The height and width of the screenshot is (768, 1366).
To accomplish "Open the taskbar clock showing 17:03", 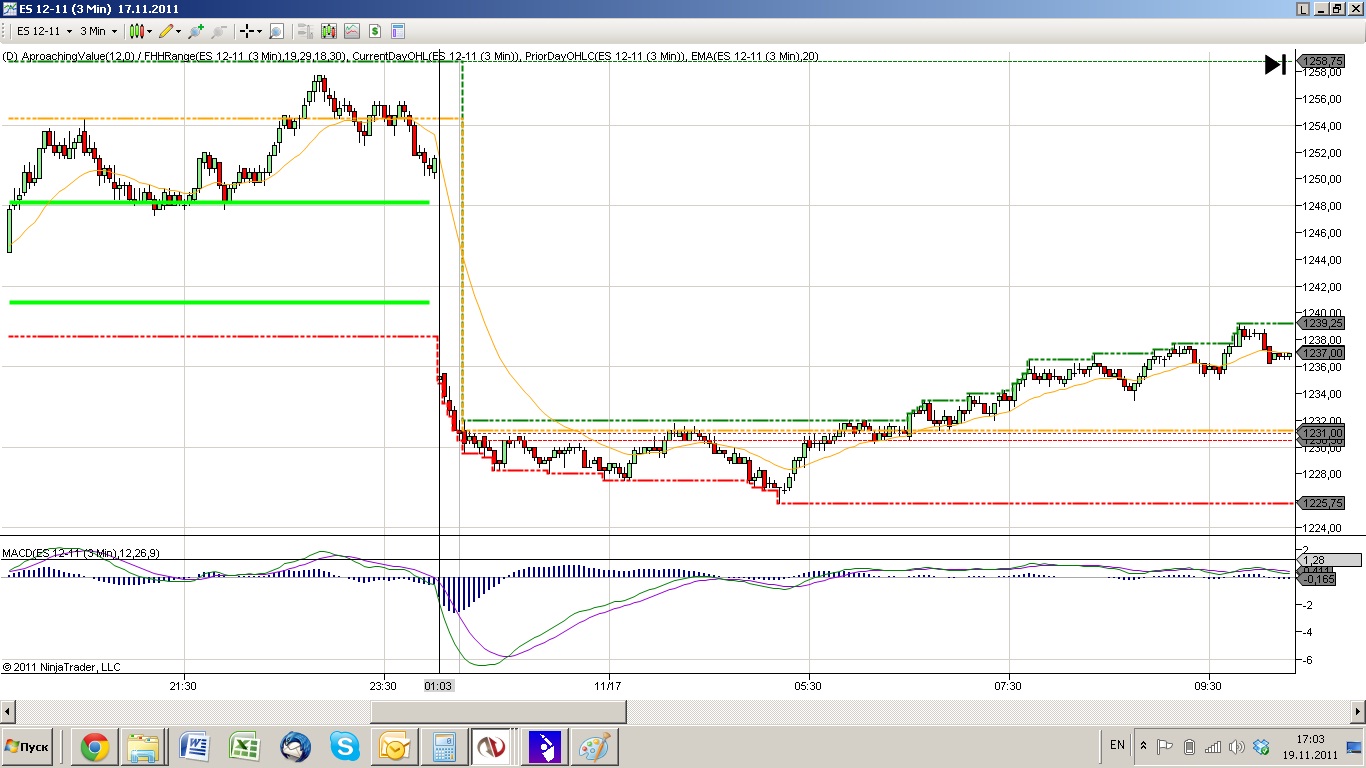I will pos(1310,747).
